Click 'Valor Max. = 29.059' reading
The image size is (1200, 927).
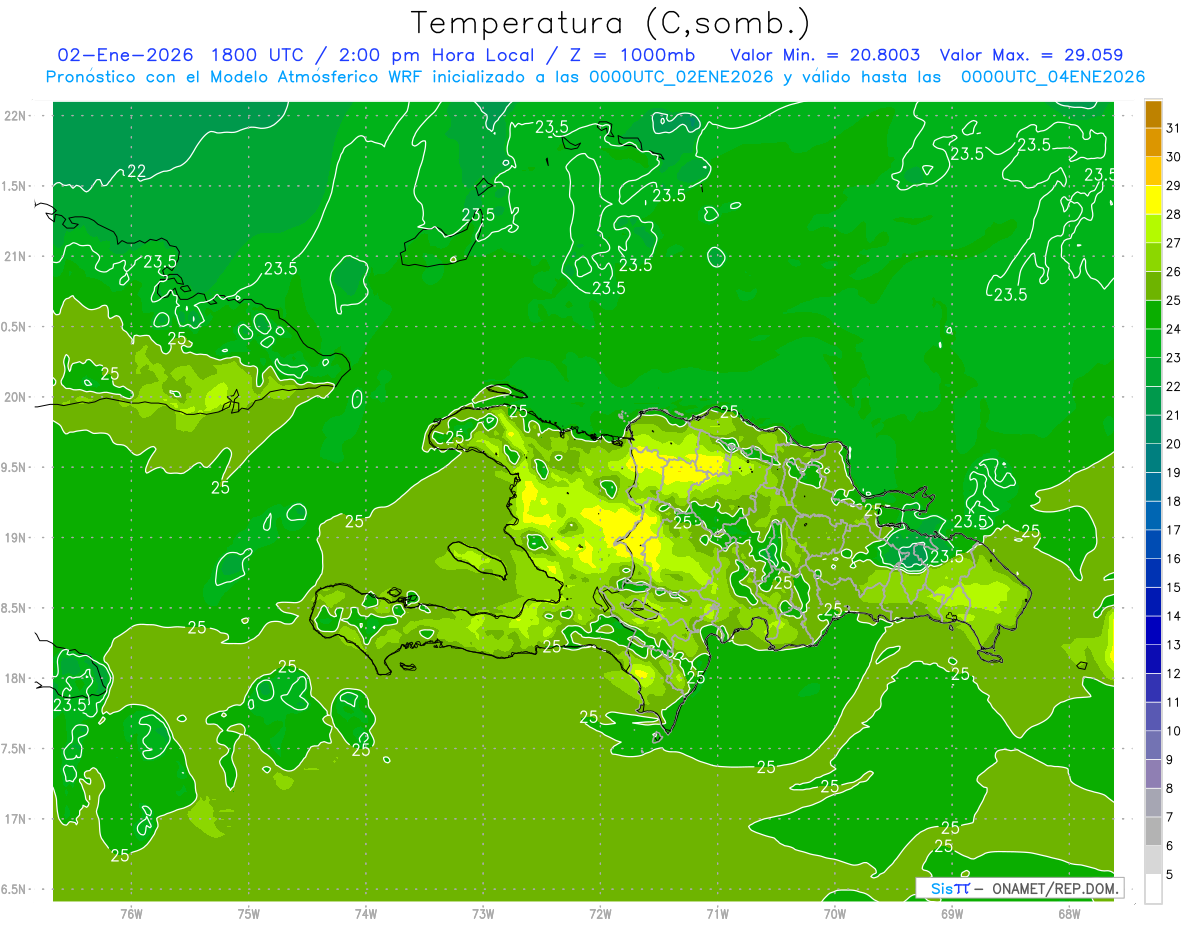(1031, 55)
